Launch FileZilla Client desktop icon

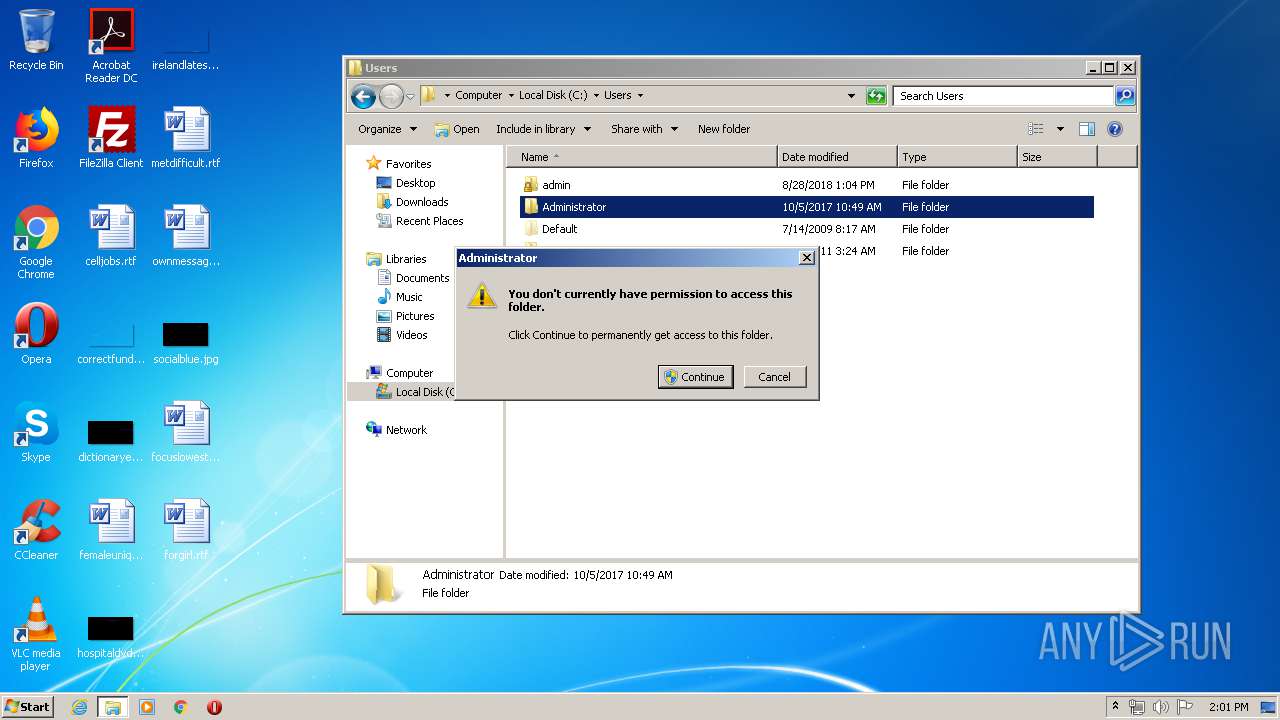pos(111,138)
